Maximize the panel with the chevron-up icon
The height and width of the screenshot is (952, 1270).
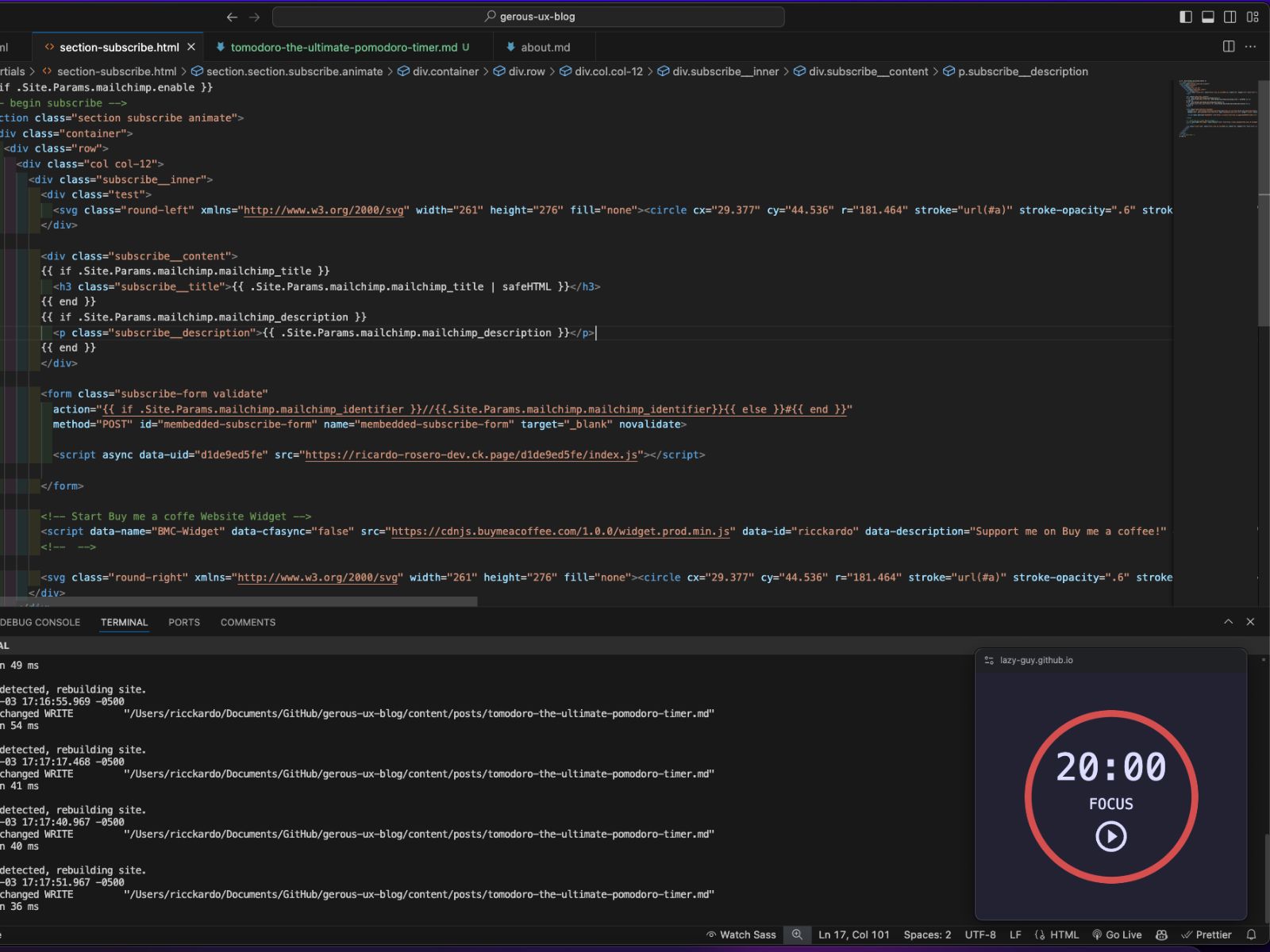pos(1228,622)
